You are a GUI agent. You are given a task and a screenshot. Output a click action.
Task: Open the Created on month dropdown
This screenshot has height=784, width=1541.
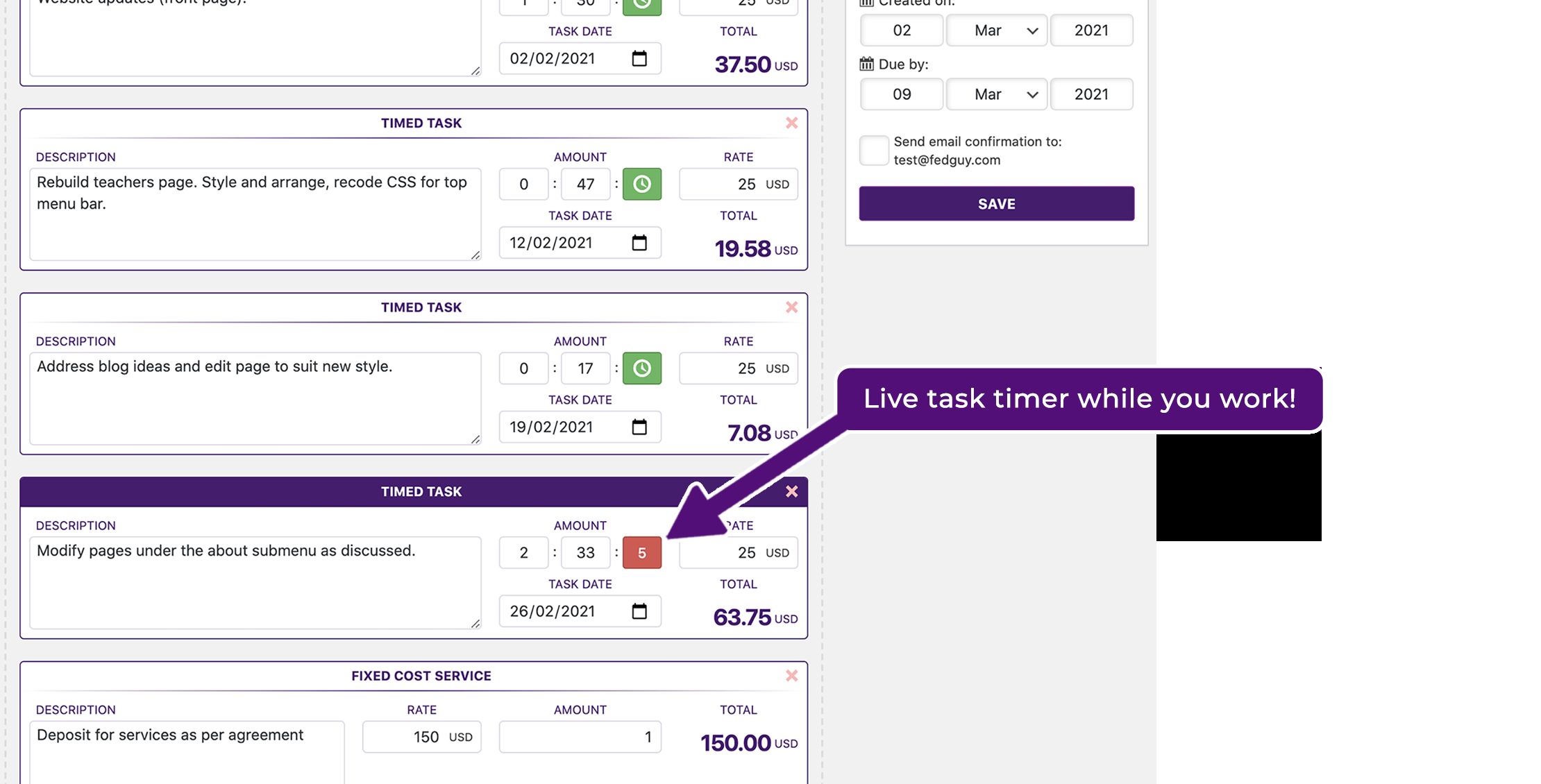[996, 31]
